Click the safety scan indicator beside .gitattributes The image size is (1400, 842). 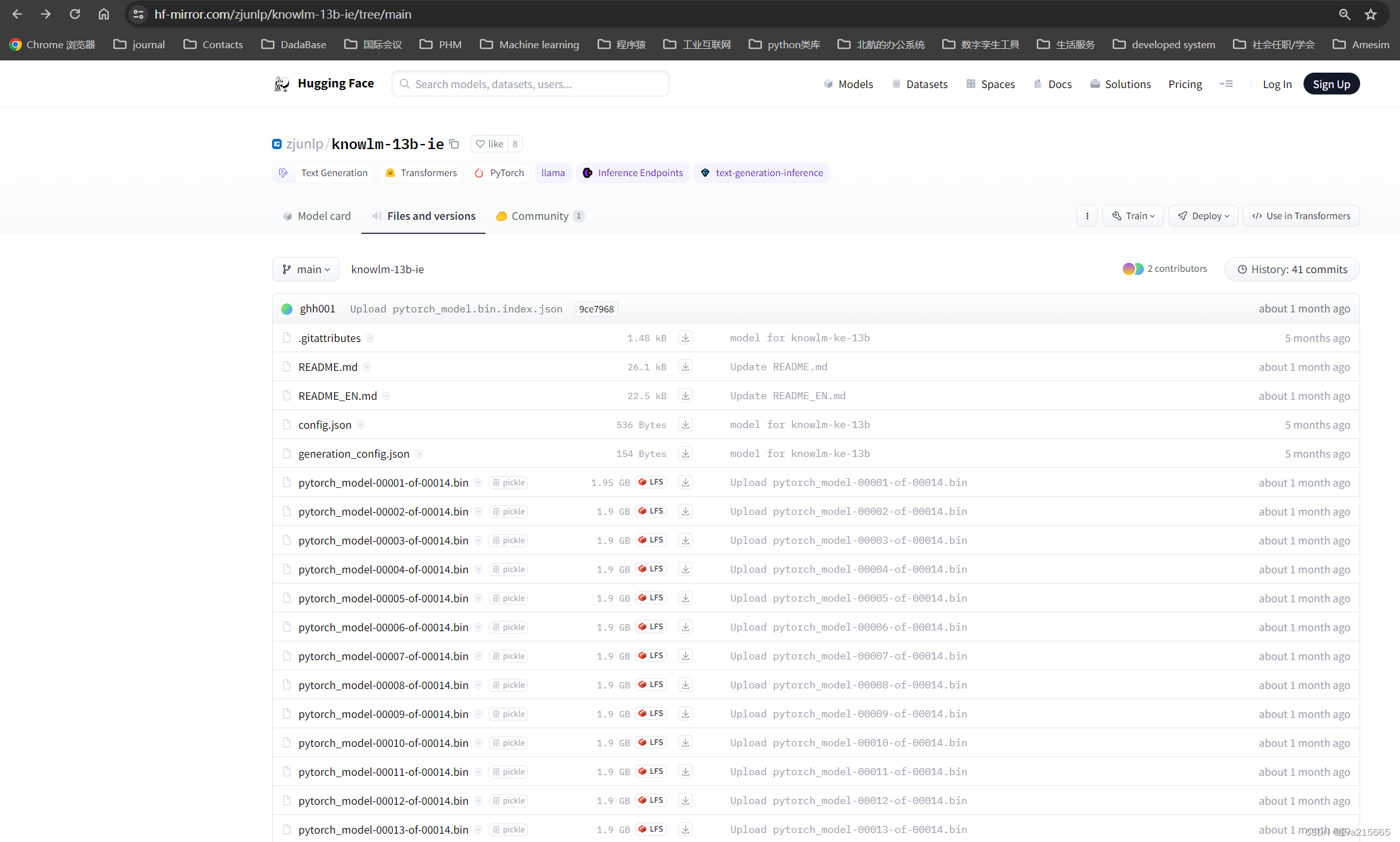[370, 338]
